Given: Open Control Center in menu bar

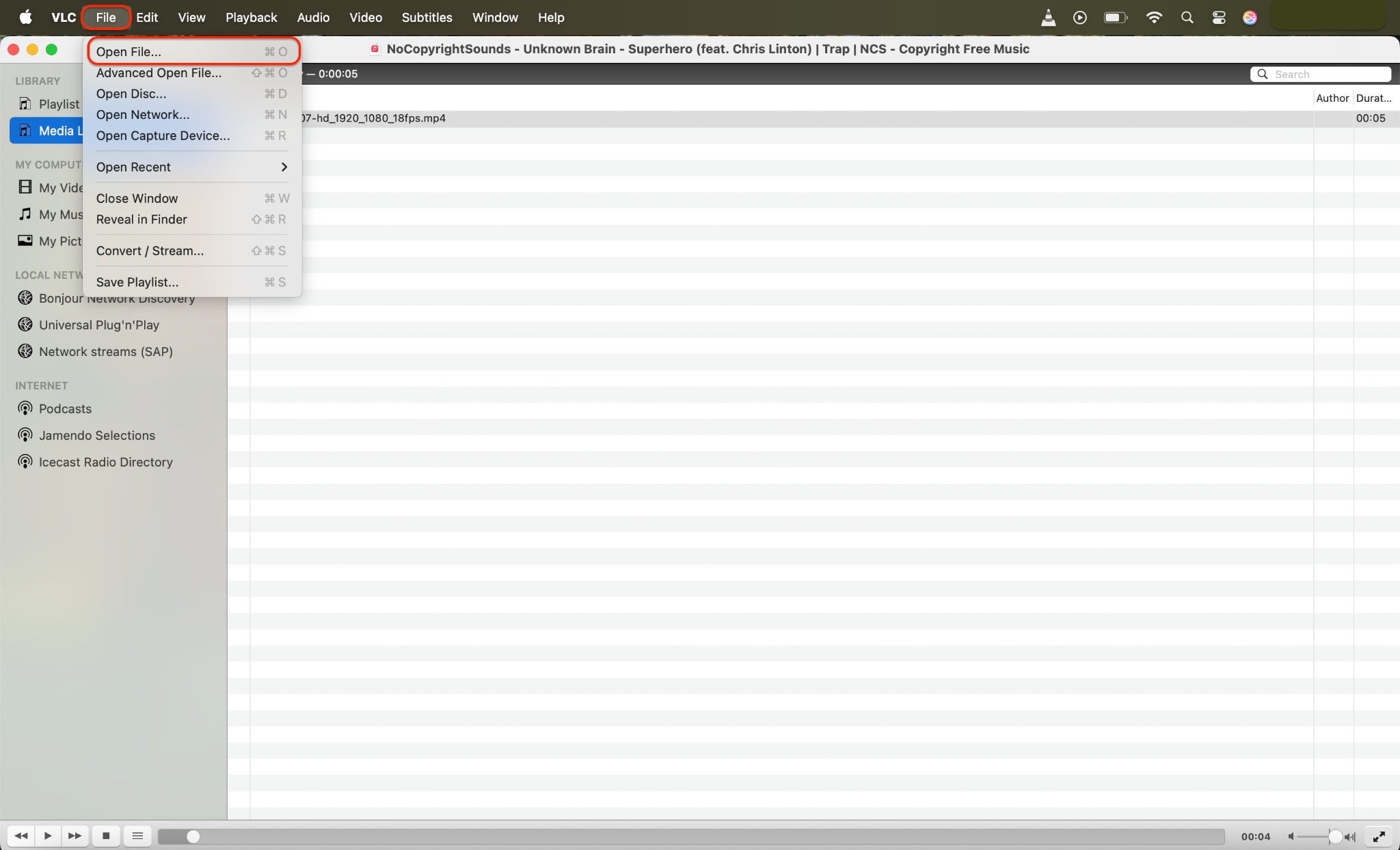Looking at the screenshot, I should 1219,18.
